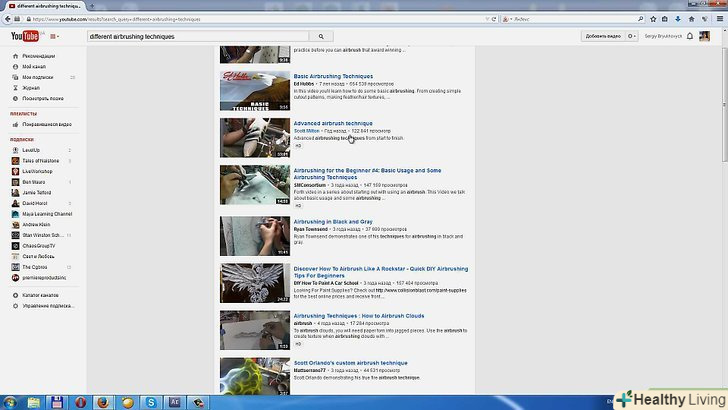Go to Firefox home page icon
Viewport: 728px width, 410px height.
point(698,19)
